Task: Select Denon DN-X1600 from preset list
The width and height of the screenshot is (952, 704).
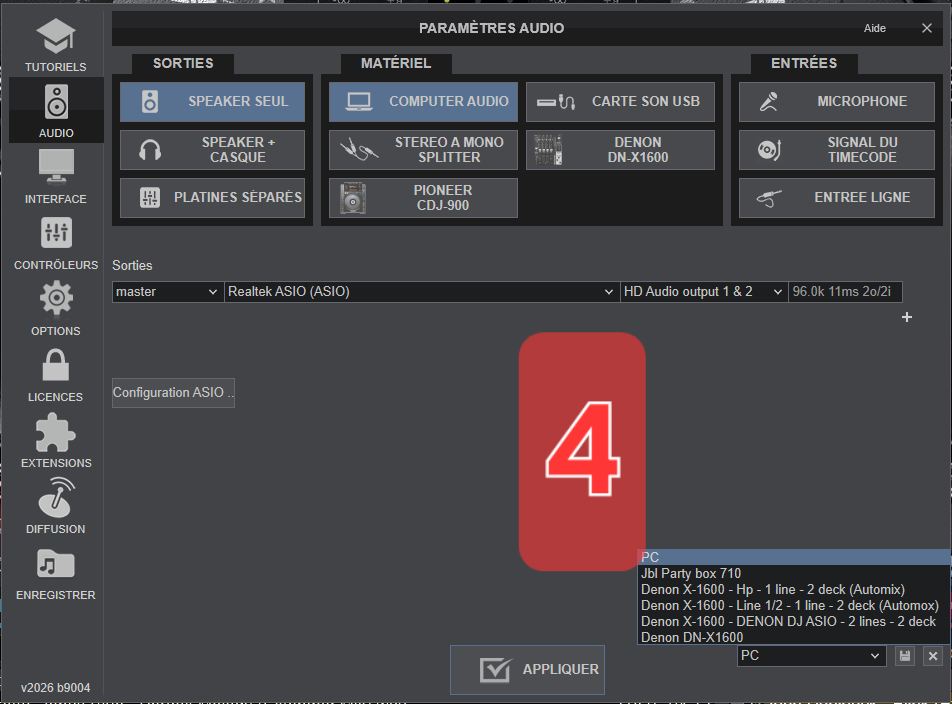Action: (692, 637)
